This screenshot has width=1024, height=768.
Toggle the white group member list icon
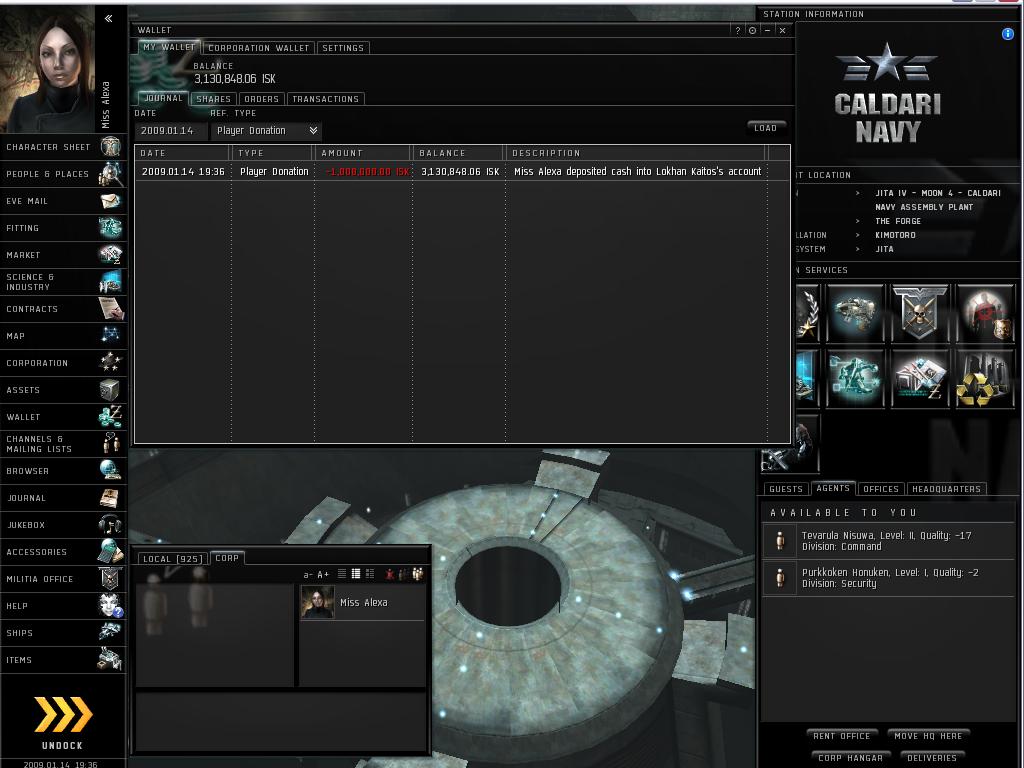coord(418,574)
